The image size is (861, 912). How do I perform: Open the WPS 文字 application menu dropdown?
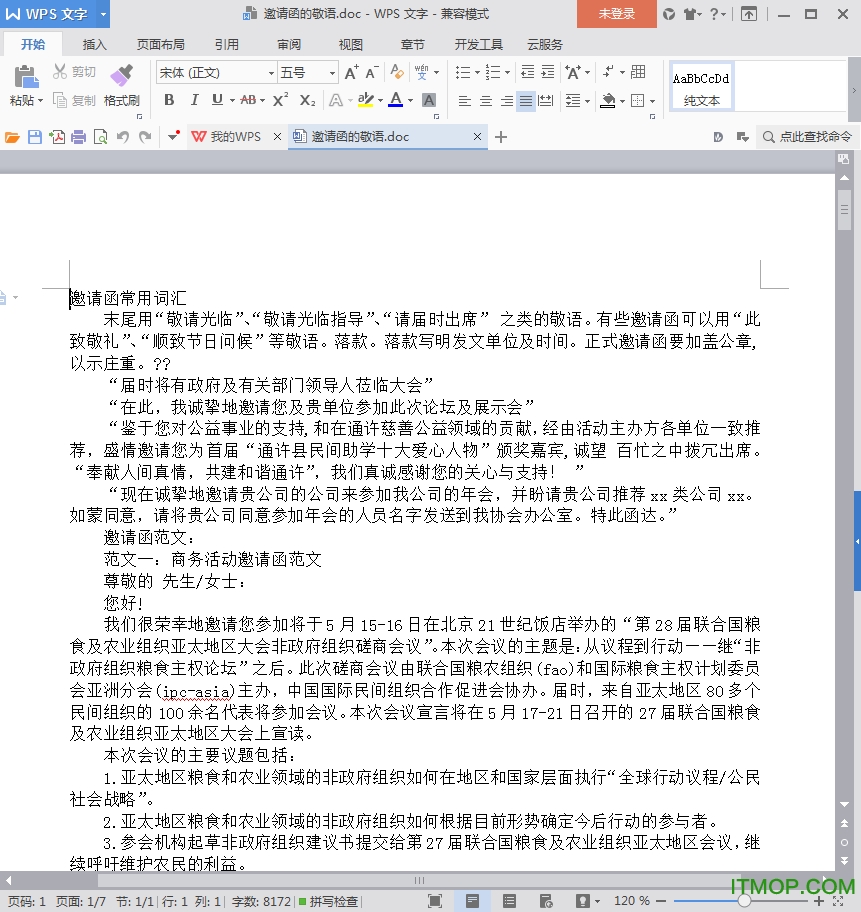[x=103, y=14]
